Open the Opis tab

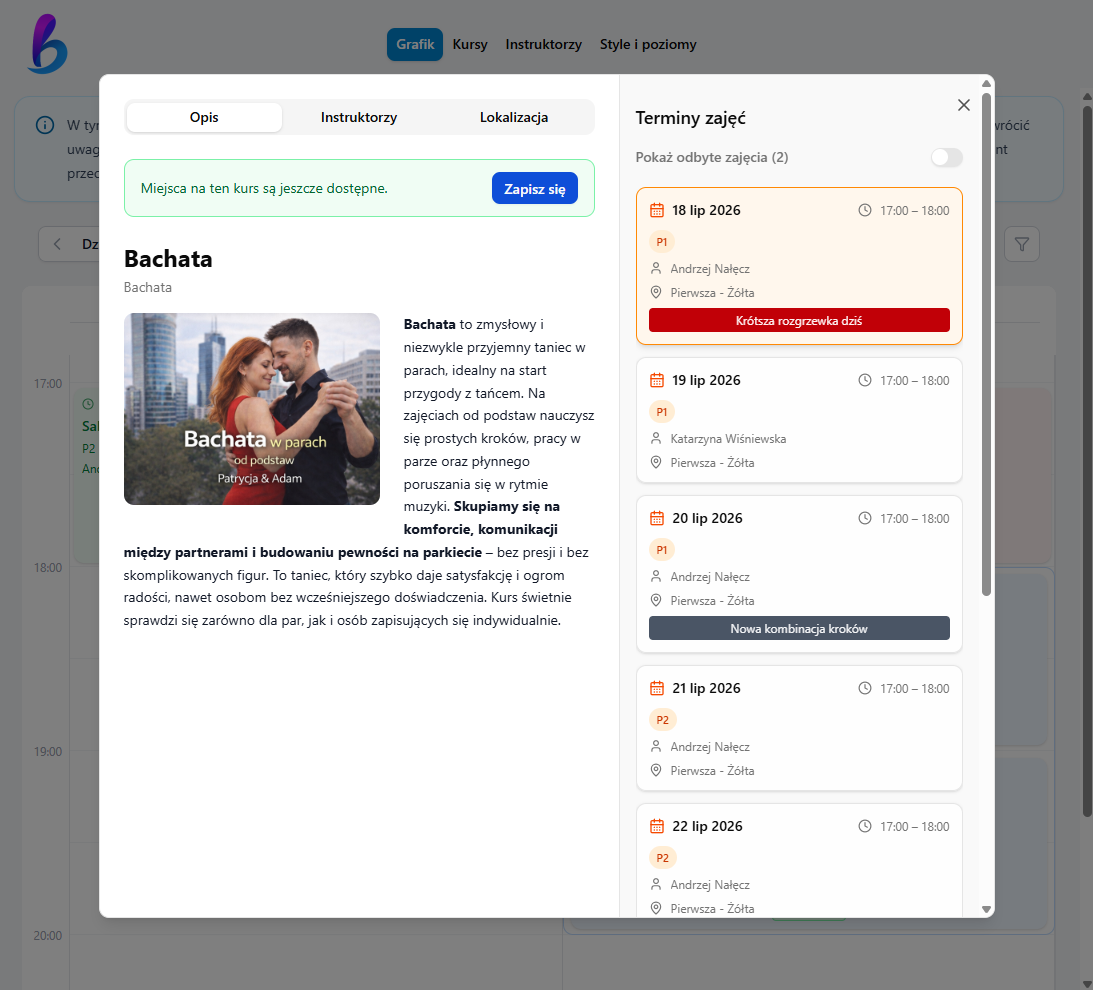[204, 117]
